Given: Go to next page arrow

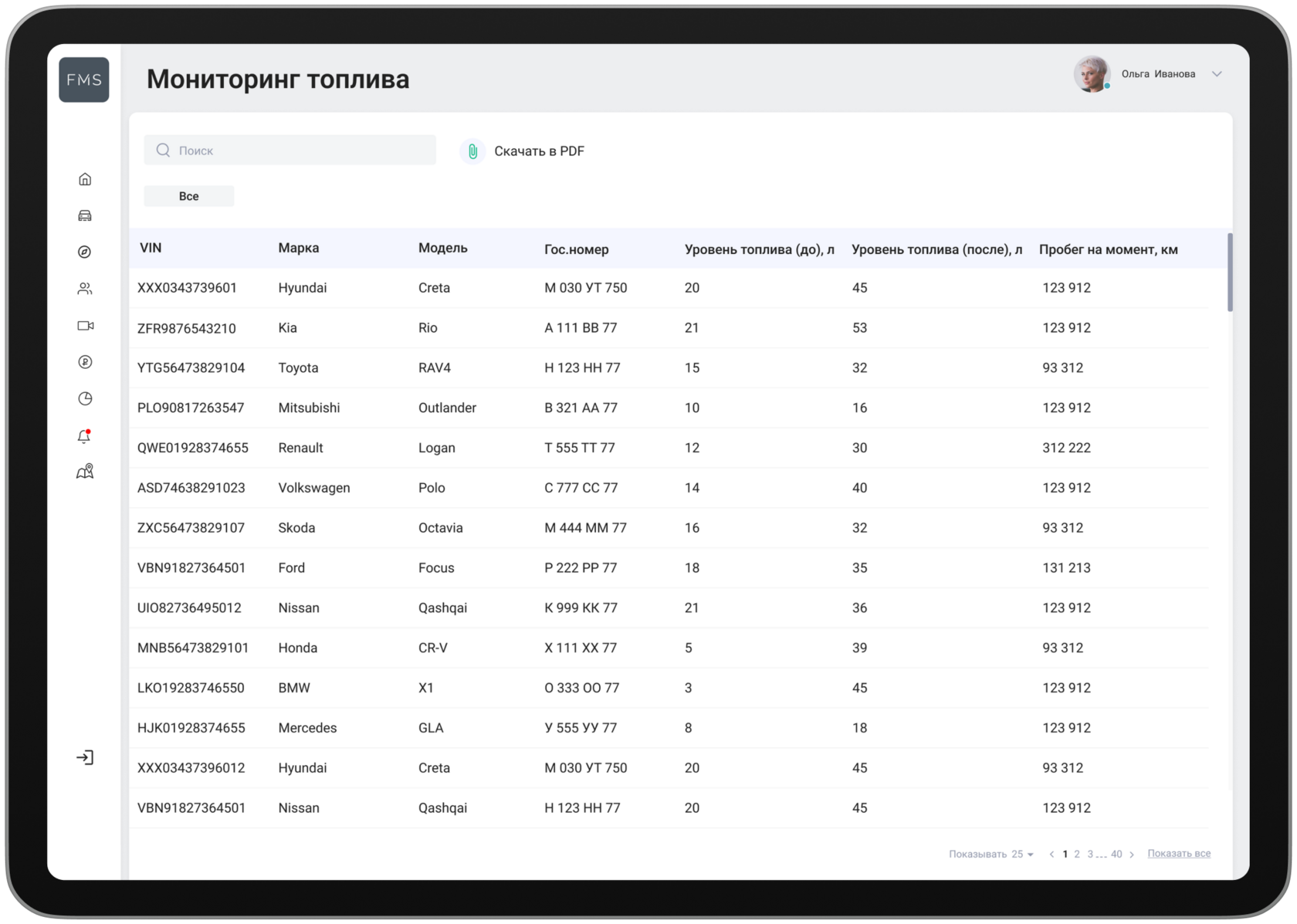Looking at the screenshot, I should pyautogui.click(x=1132, y=854).
